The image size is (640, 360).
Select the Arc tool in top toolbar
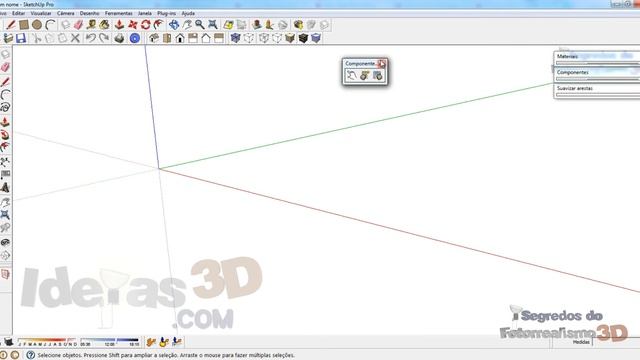[50, 25]
